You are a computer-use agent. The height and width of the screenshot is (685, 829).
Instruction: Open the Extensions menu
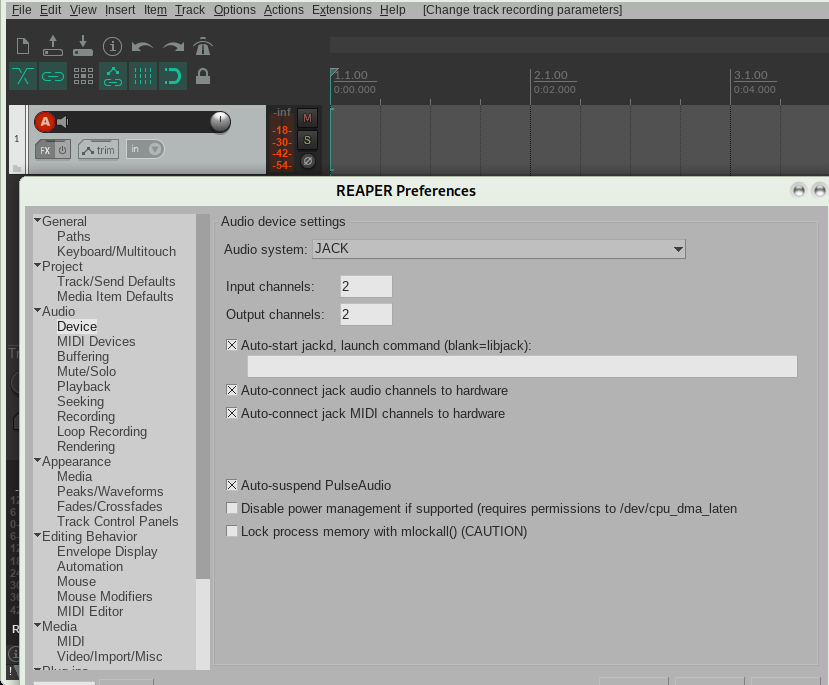coord(342,10)
